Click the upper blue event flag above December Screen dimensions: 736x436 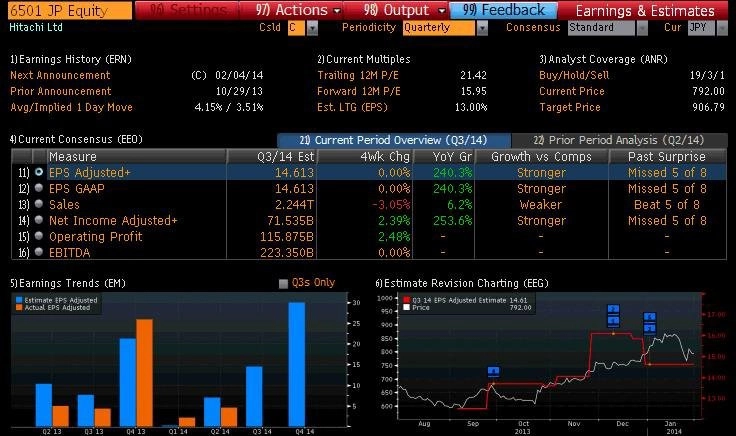(613, 309)
